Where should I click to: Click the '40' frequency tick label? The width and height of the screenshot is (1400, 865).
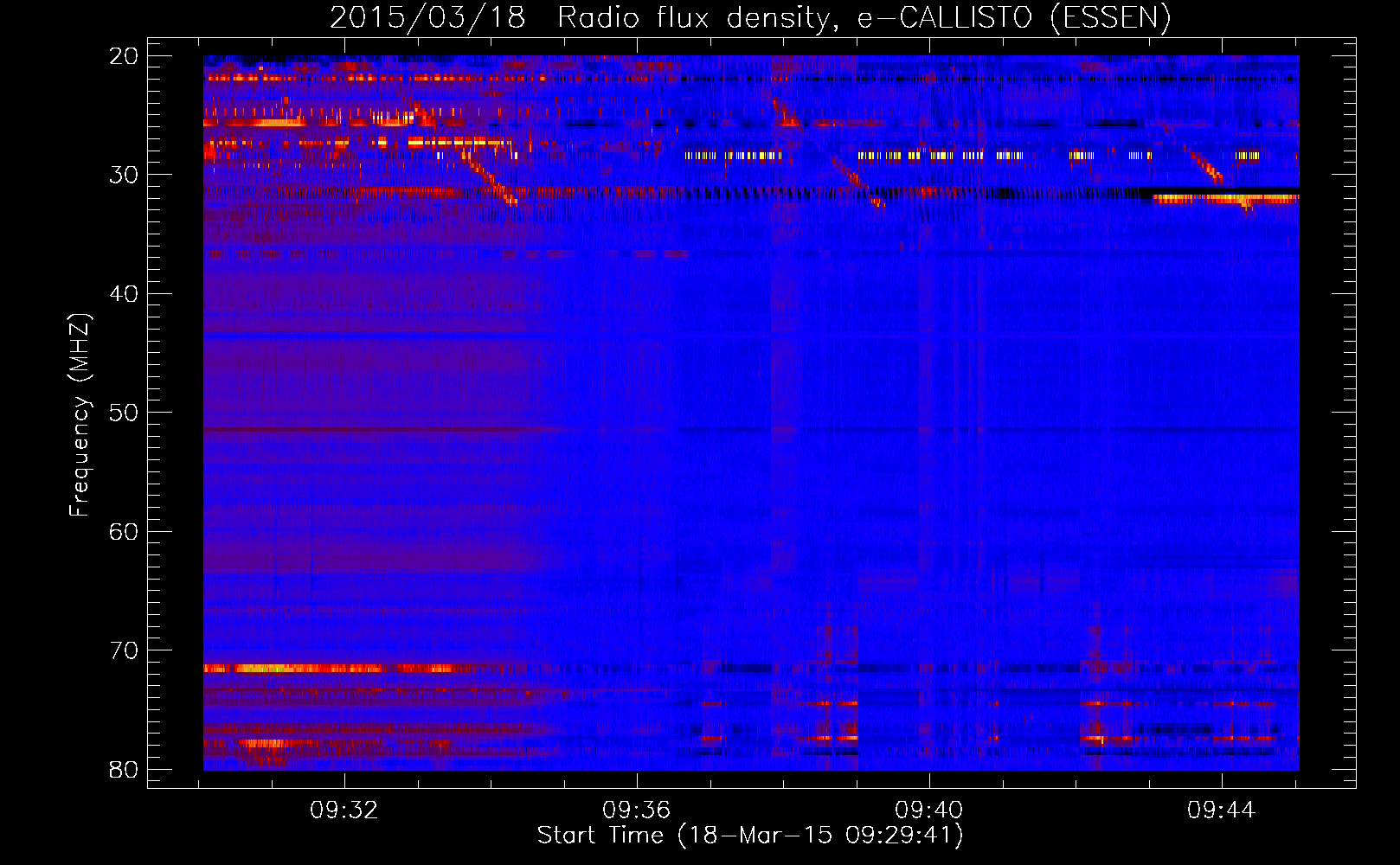tap(124, 294)
